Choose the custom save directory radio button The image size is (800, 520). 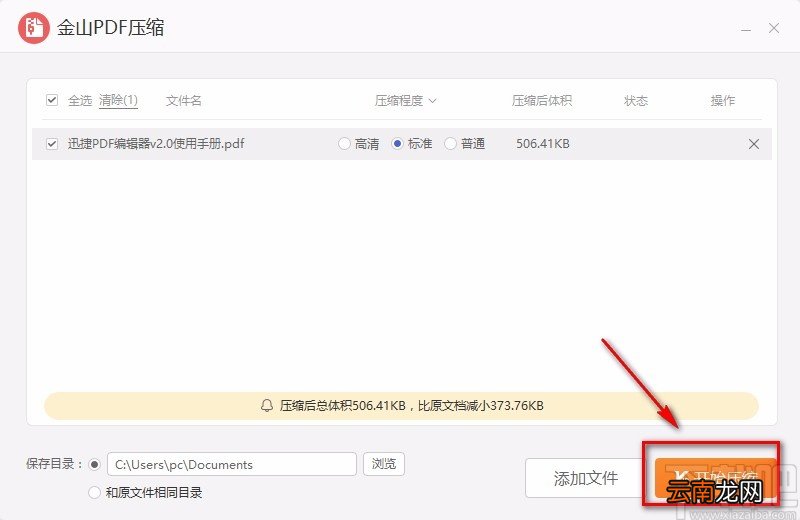coord(94,464)
